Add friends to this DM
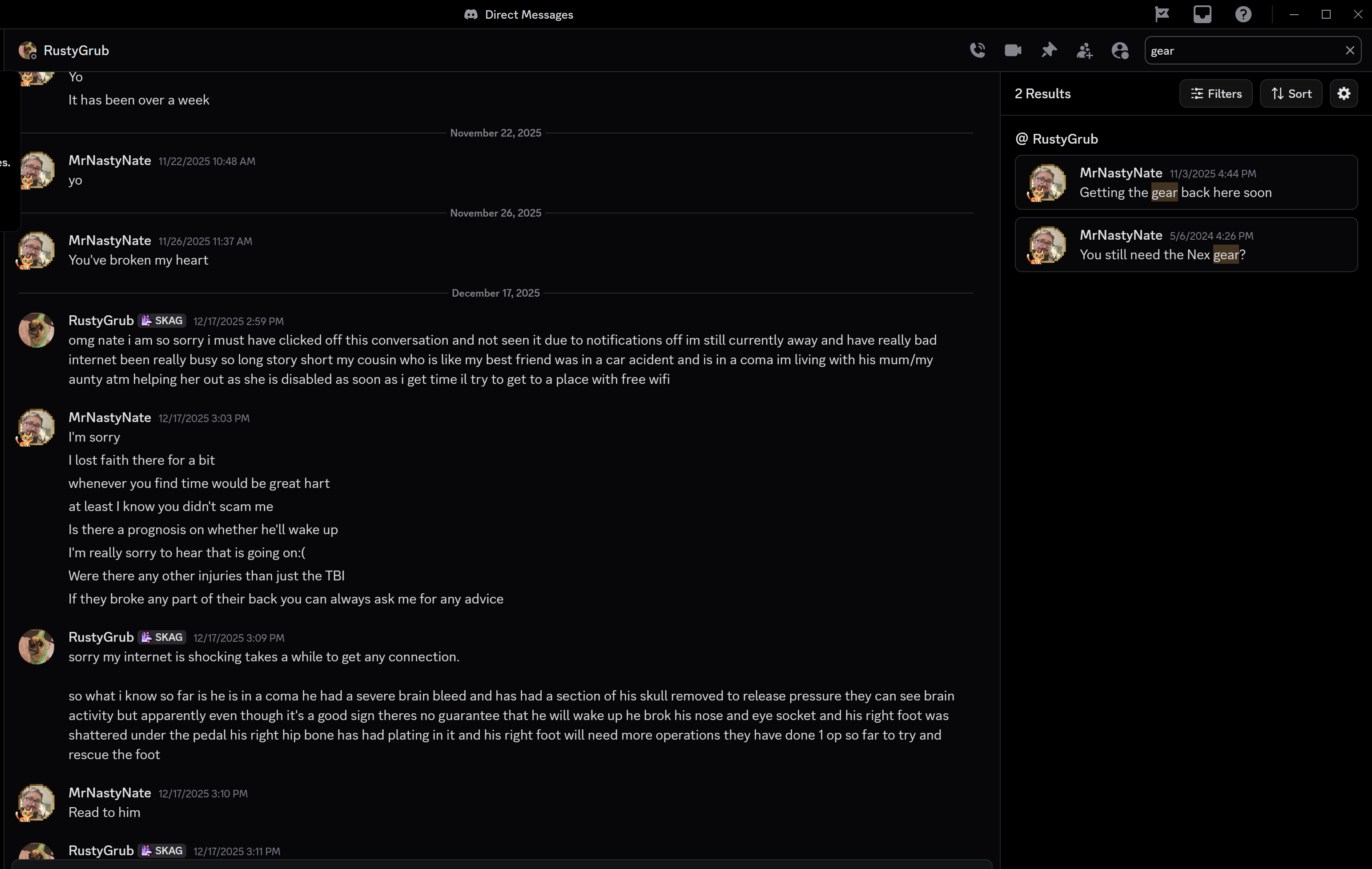 point(1084,50)
